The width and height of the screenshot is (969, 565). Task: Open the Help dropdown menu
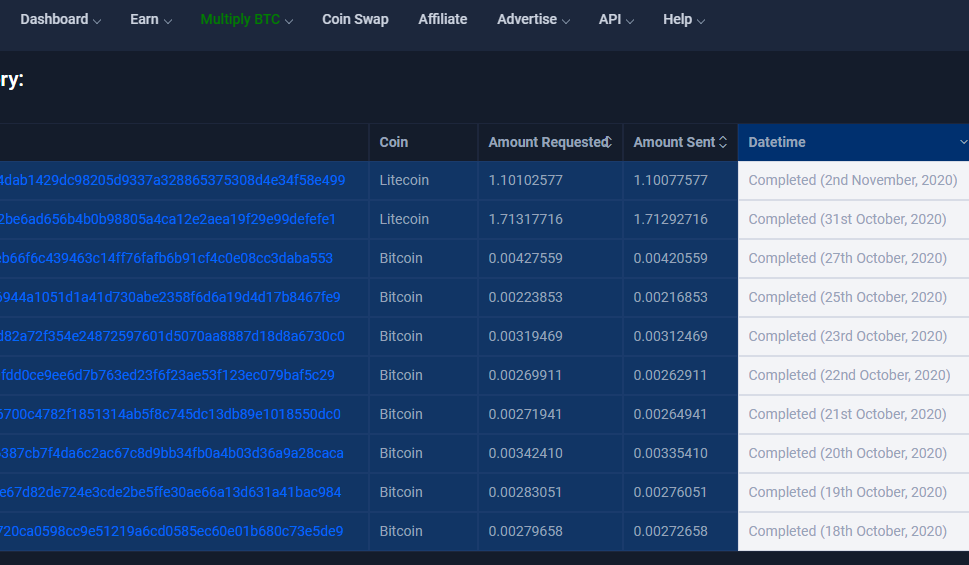point(684,20)
